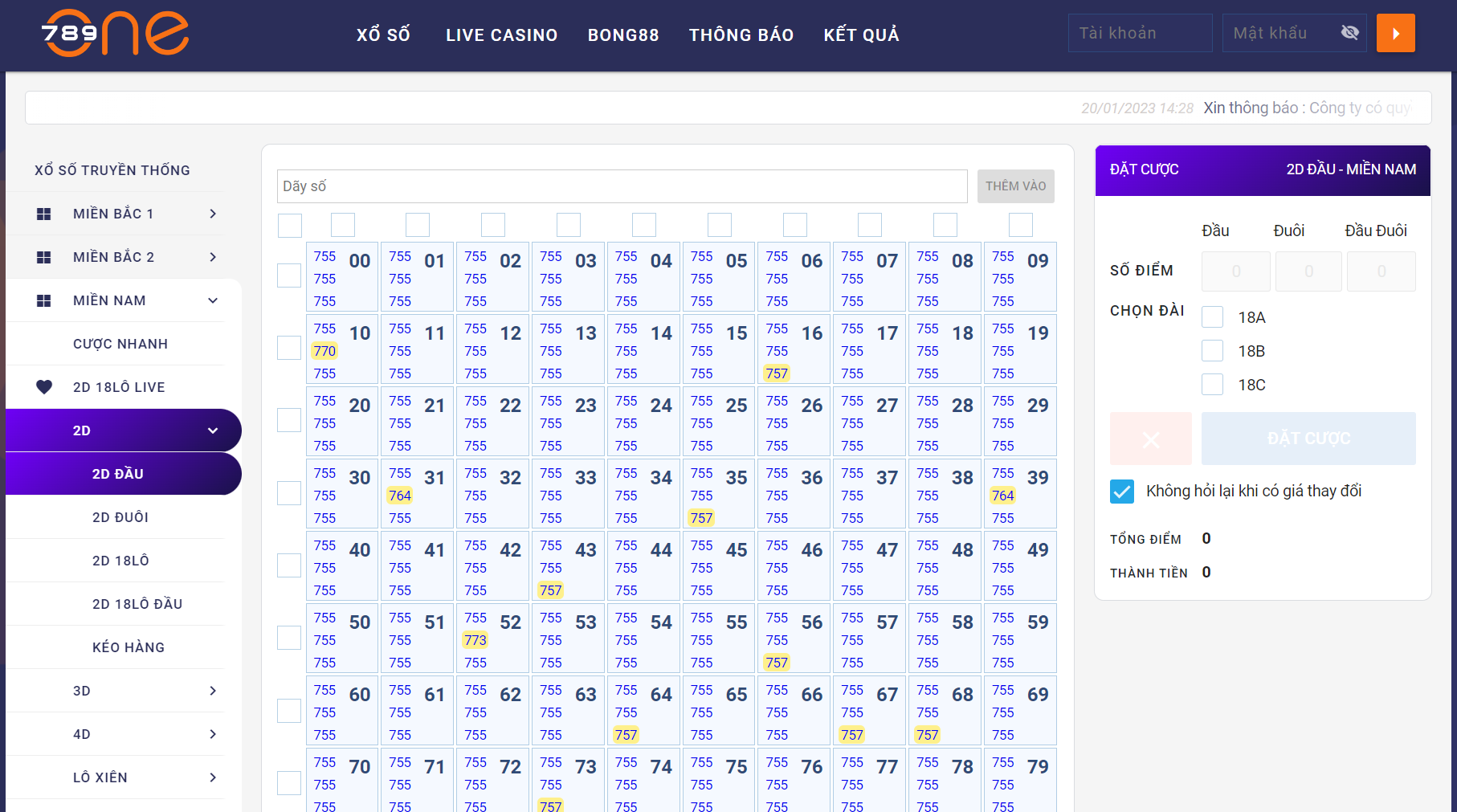This screenshot has width=1457, height=812.
Task: Select Kéo Hàng option
Action: click(129, 647)
